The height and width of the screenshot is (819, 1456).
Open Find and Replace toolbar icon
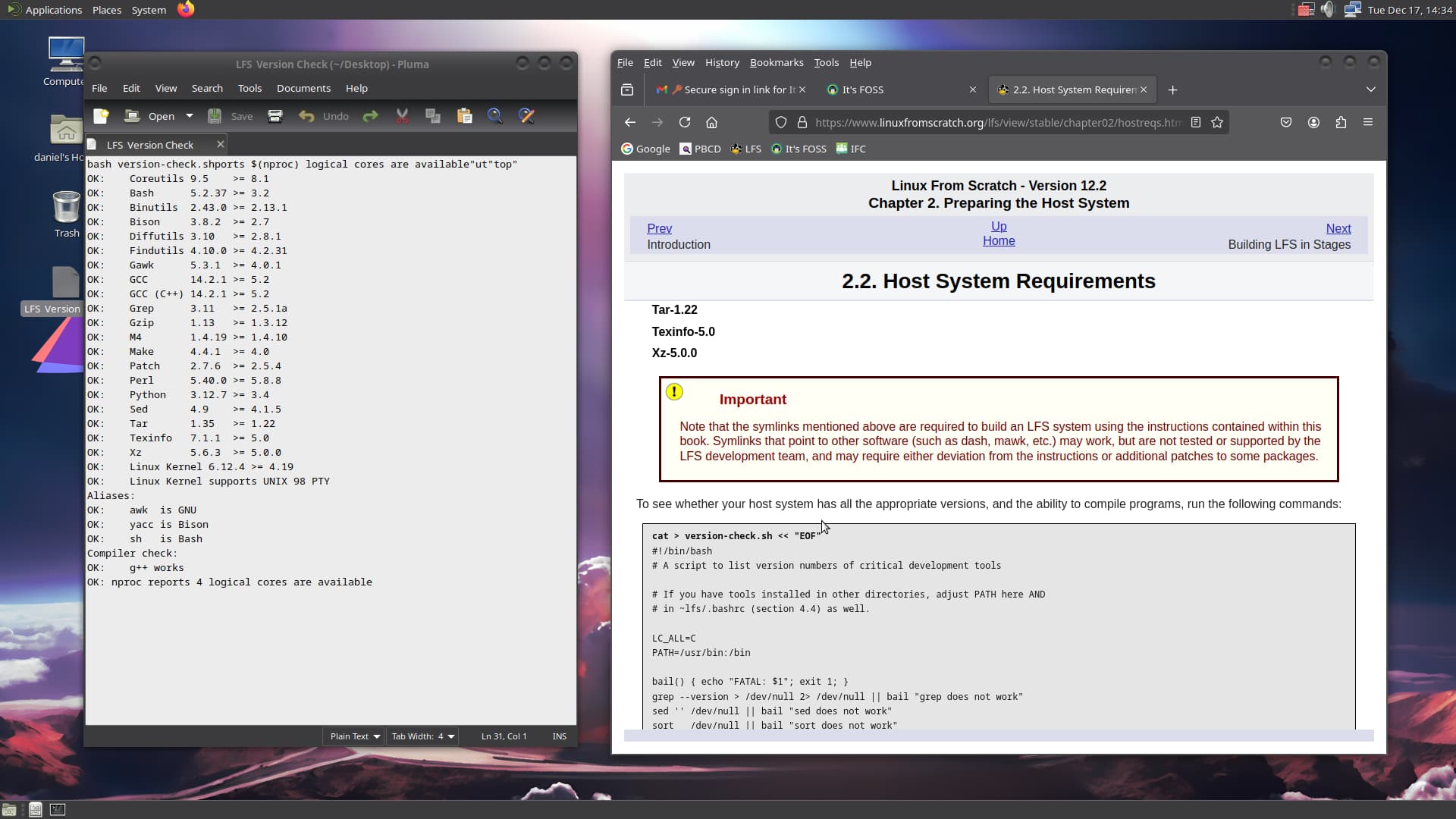coord(526,116)
